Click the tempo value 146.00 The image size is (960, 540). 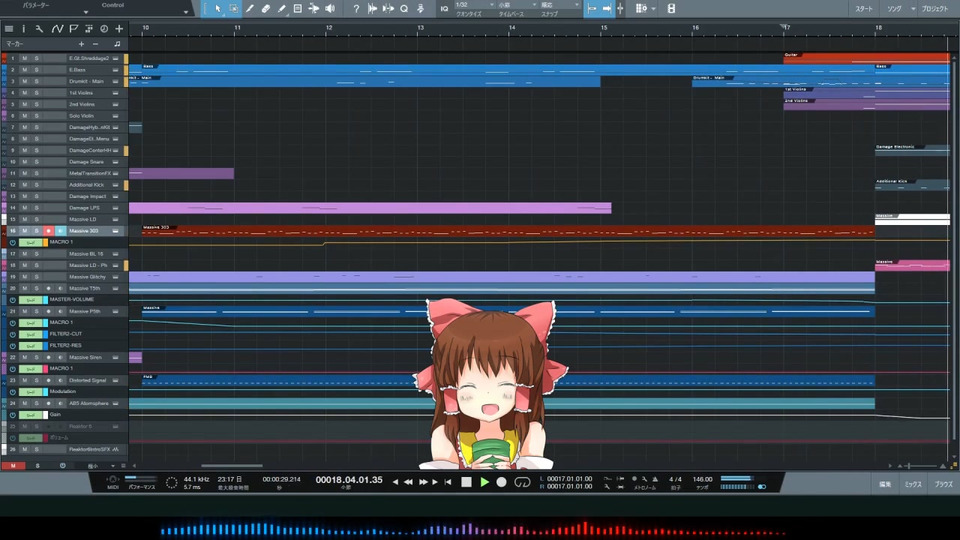pos(702,479)
